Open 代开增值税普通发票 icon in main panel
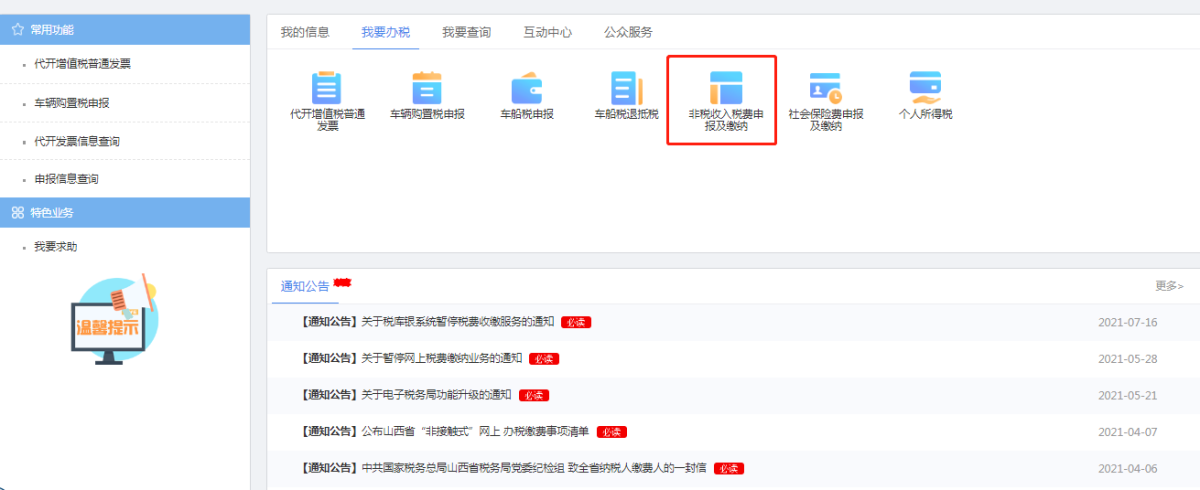 pos(327,89)
